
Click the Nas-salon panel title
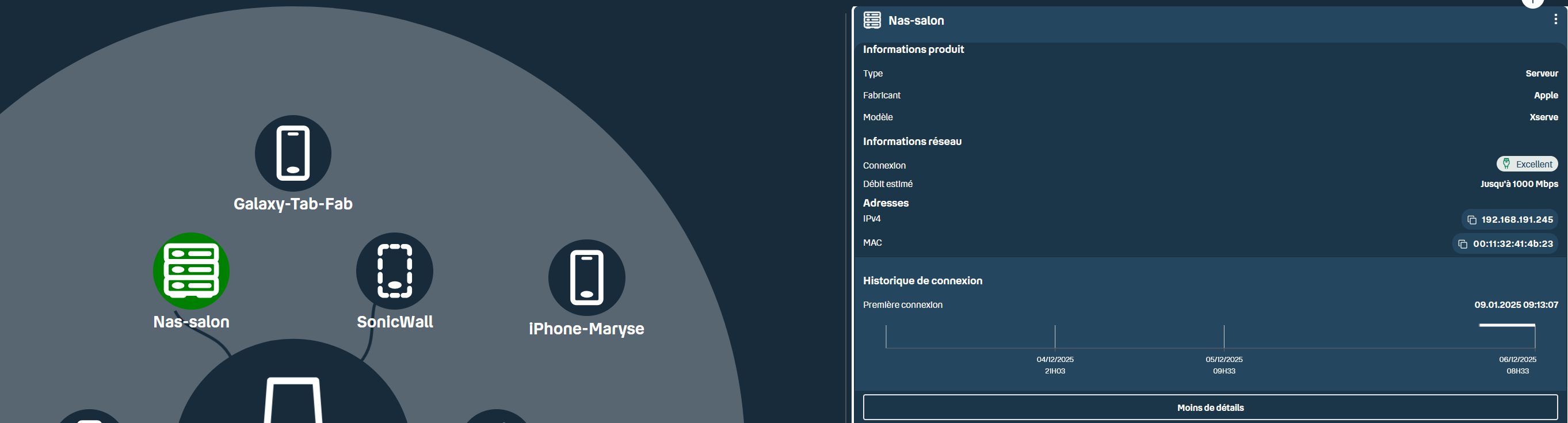tap(916, 21)
